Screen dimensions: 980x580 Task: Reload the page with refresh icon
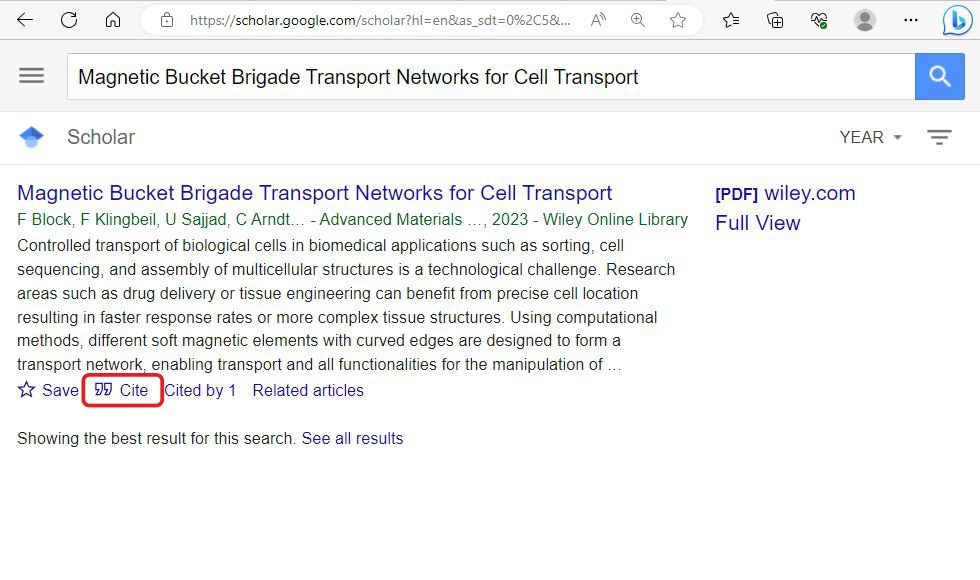pyautogui.click(x=69, y=20)
